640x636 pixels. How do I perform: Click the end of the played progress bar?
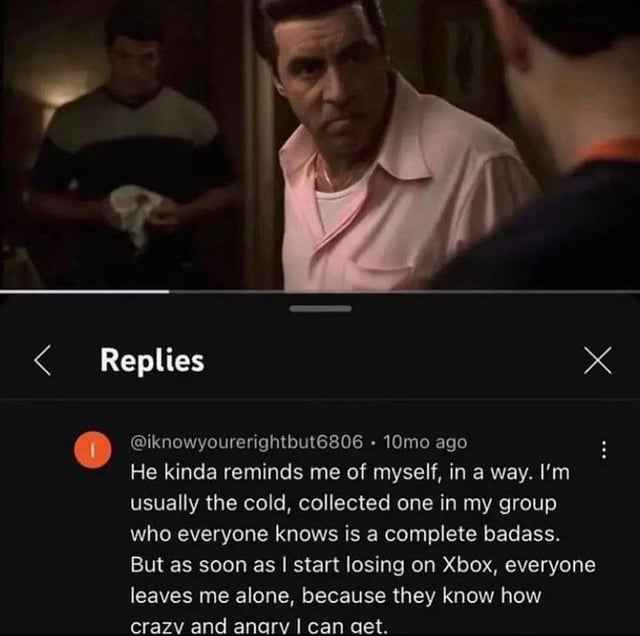(169, 291)
